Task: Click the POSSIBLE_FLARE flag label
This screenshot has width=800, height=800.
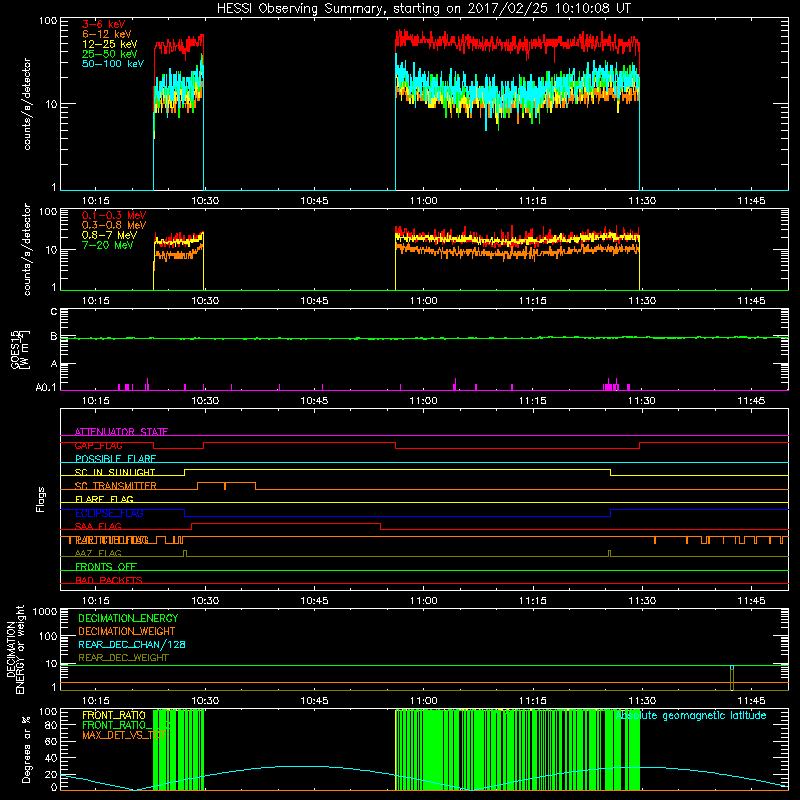Action: click(x=115, y=459)
